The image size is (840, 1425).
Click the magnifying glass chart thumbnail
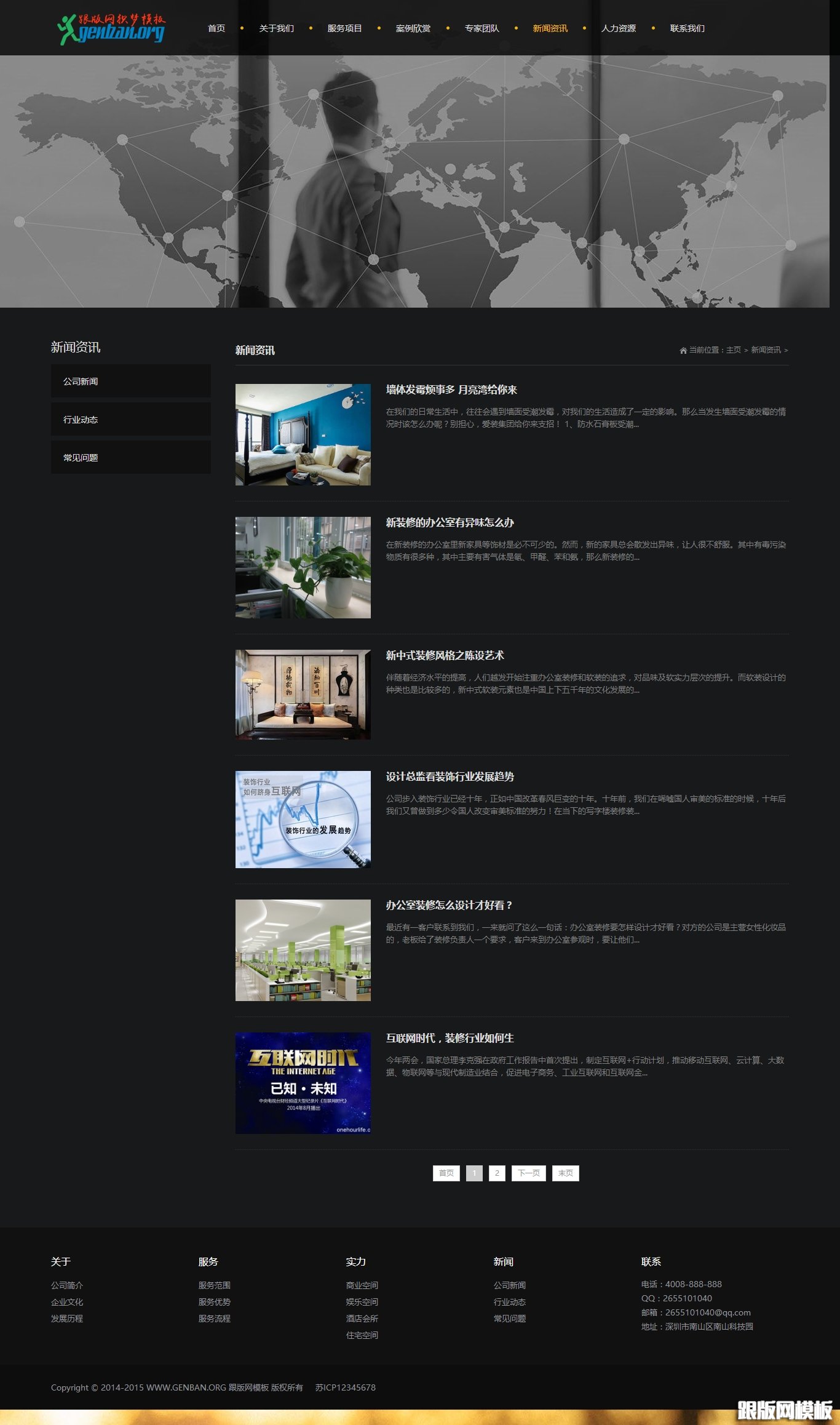tap(303, 820)
